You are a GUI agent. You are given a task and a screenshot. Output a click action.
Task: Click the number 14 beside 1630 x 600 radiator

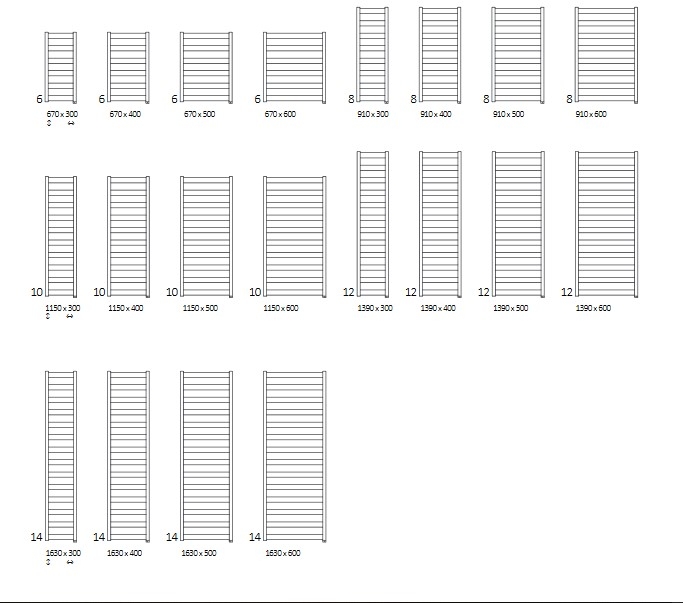click(255, 537)
